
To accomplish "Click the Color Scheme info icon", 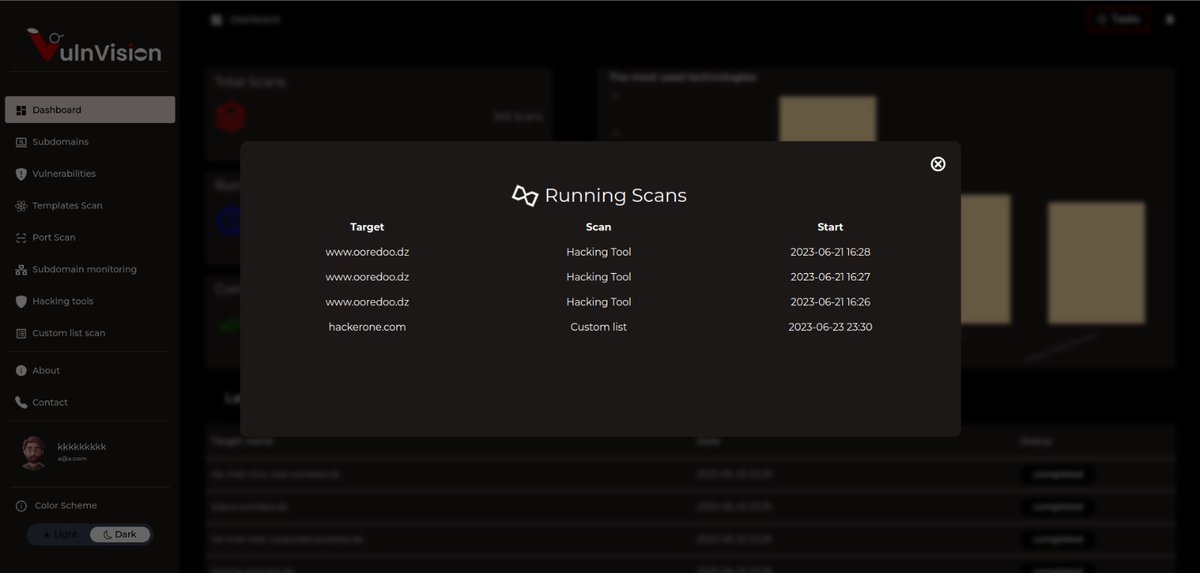I will point(21,506).
